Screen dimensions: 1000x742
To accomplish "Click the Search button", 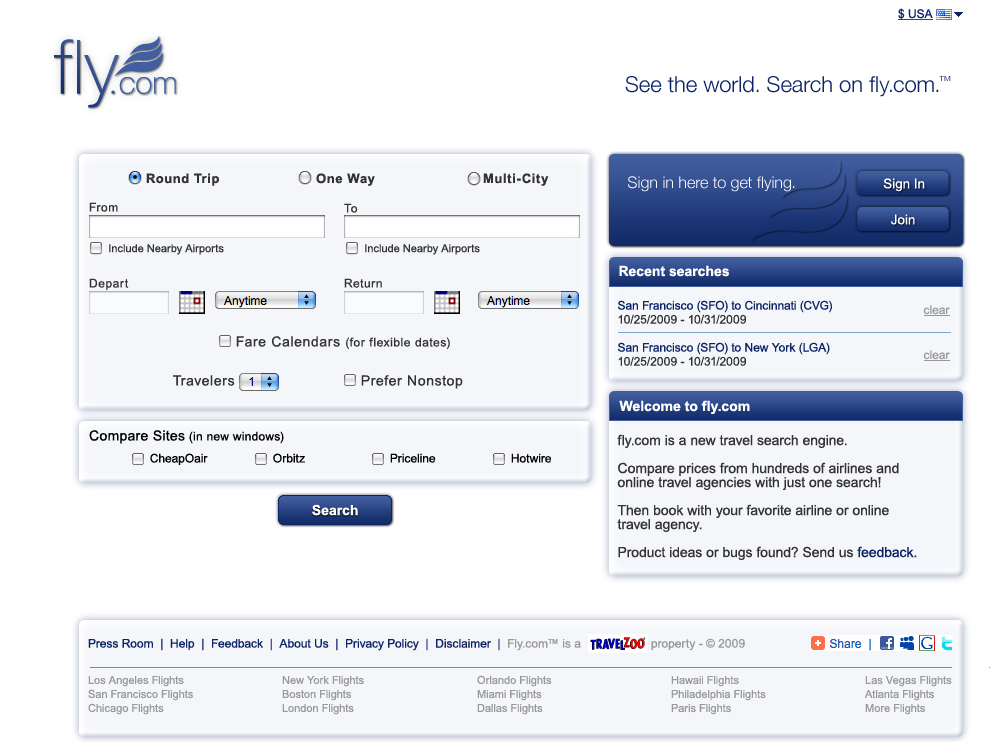I will (335, 510).
